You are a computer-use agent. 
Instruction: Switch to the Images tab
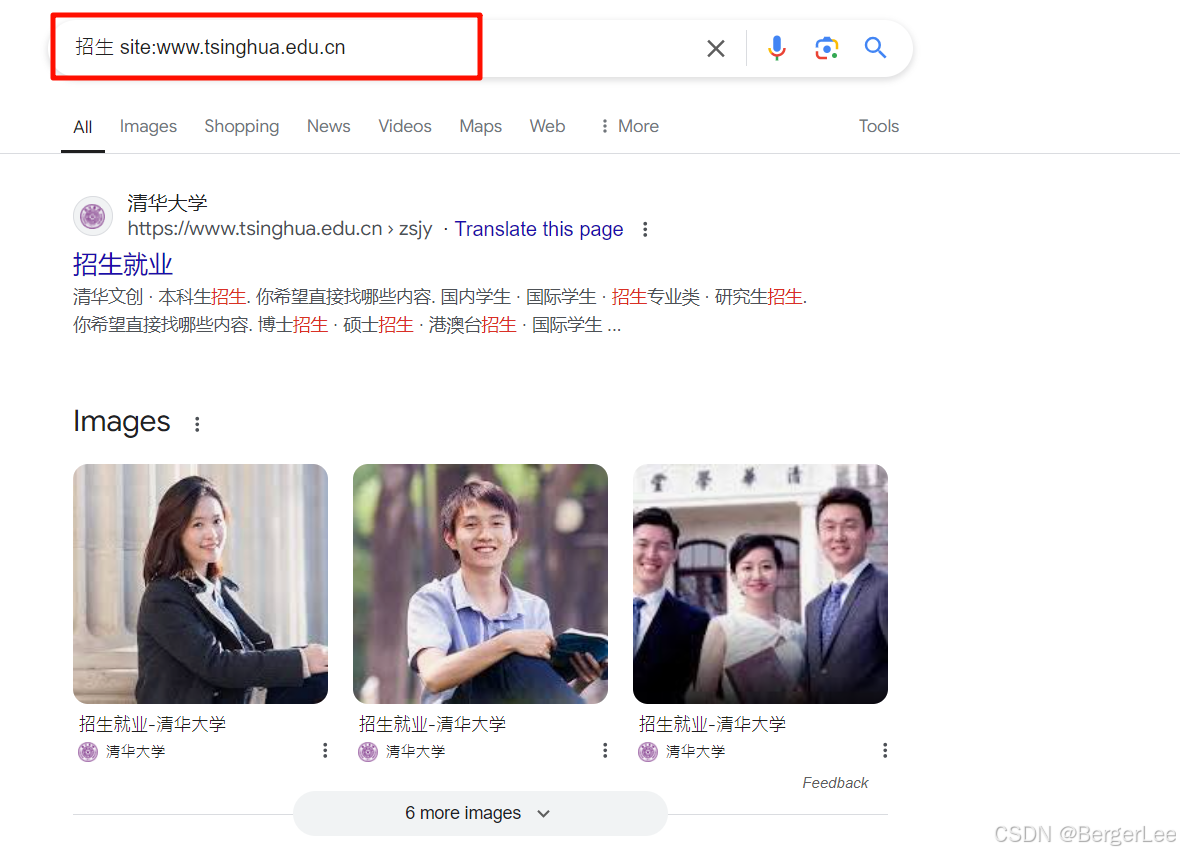click(x=148, y=126)
